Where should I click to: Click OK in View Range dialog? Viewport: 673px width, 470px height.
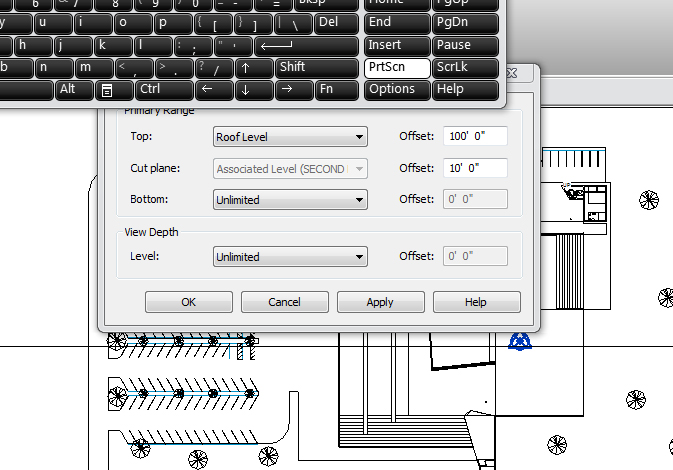pyautogui.click(x=188, y=302)
